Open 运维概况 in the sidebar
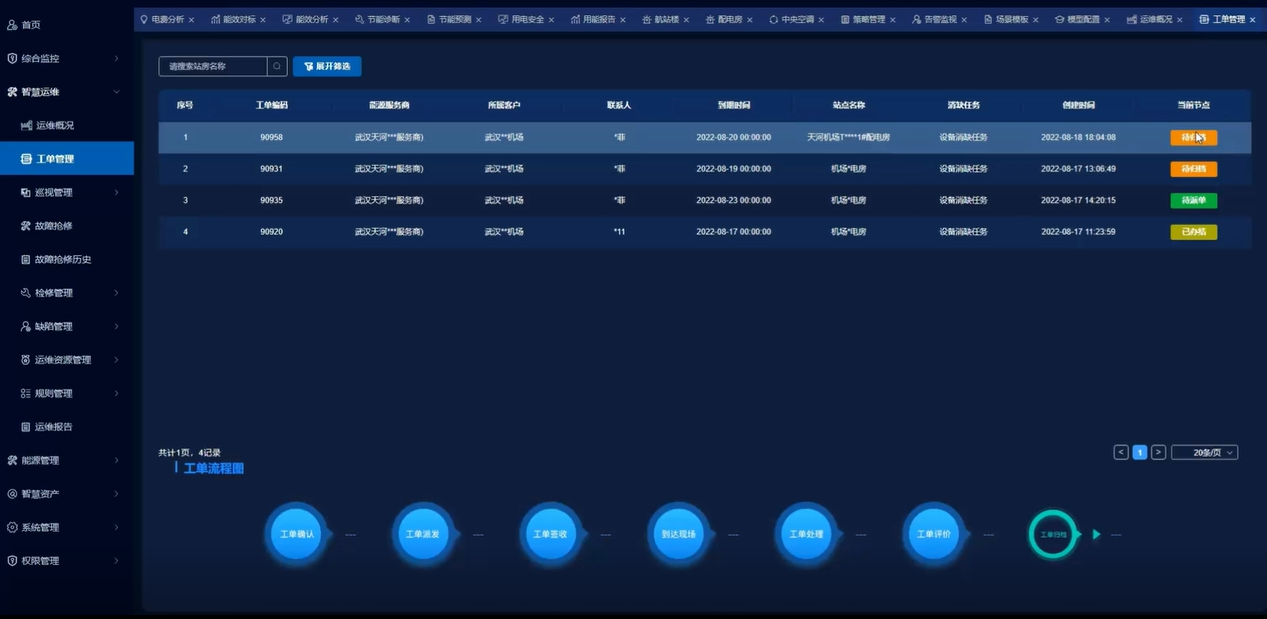Screen dimensions: 1267x619 [54, 125]
